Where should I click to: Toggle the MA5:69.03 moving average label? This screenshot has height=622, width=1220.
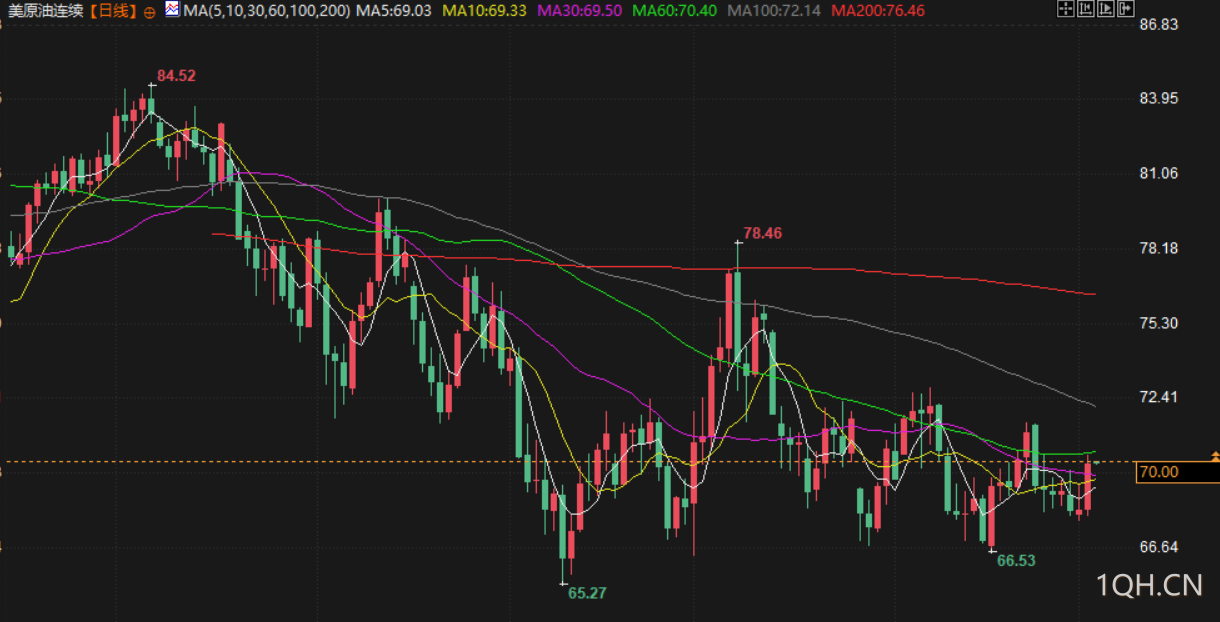pyautogui.click(x=394, y=10)
